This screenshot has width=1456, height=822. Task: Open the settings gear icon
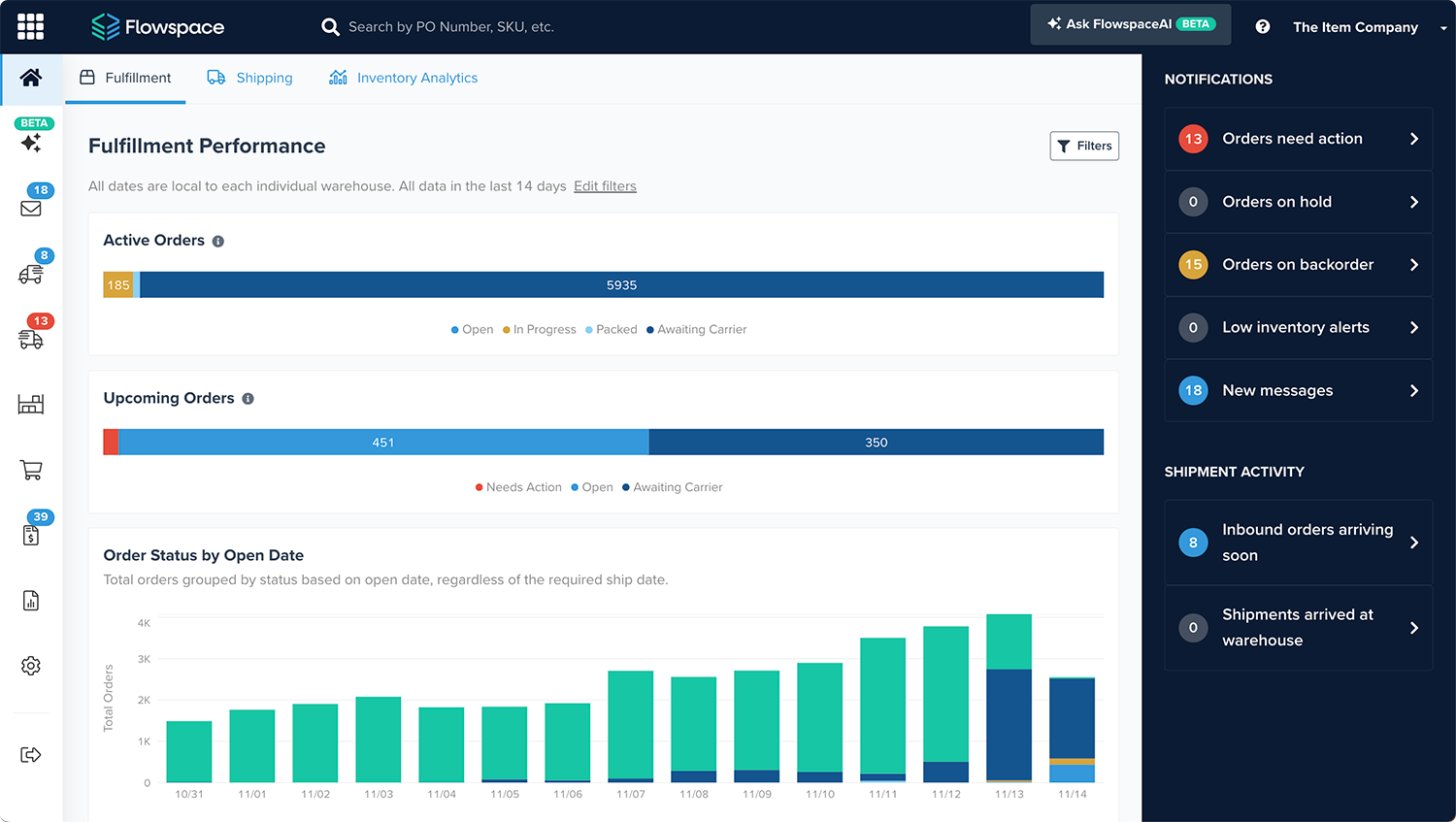click(31, 666)
